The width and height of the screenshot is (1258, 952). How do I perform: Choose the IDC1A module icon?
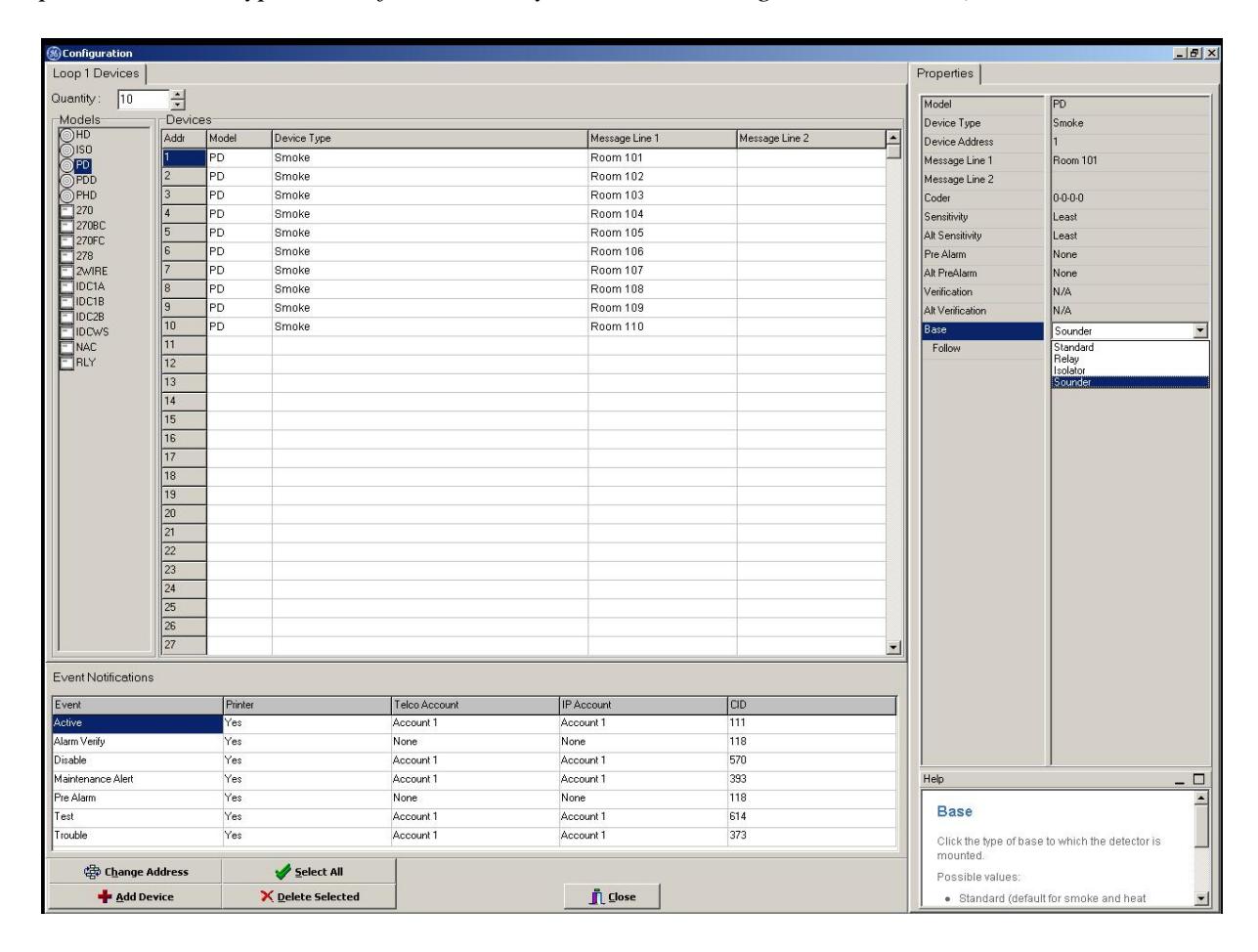click(67, 286)
